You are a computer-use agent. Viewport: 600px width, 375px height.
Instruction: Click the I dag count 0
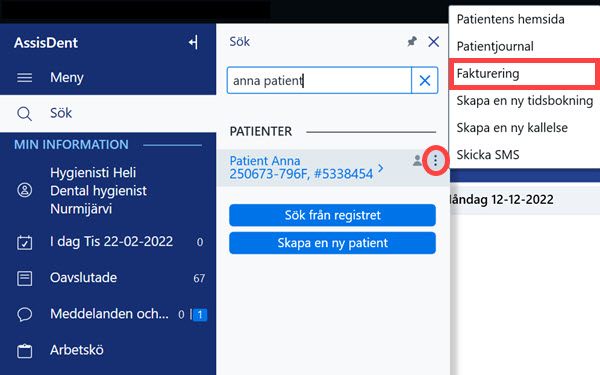[200, 242]
